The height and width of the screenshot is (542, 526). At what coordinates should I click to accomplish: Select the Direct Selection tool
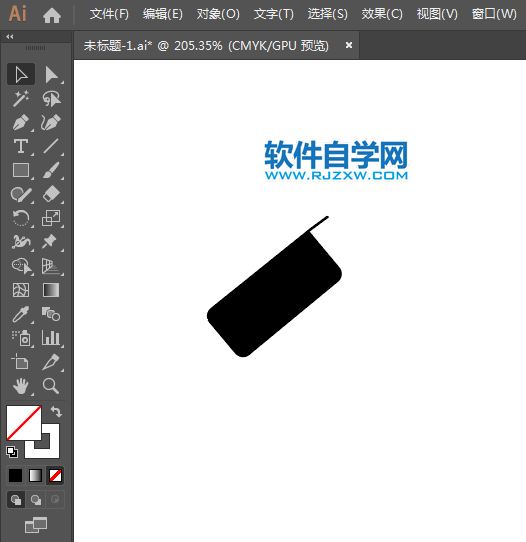tap(51, 74)
